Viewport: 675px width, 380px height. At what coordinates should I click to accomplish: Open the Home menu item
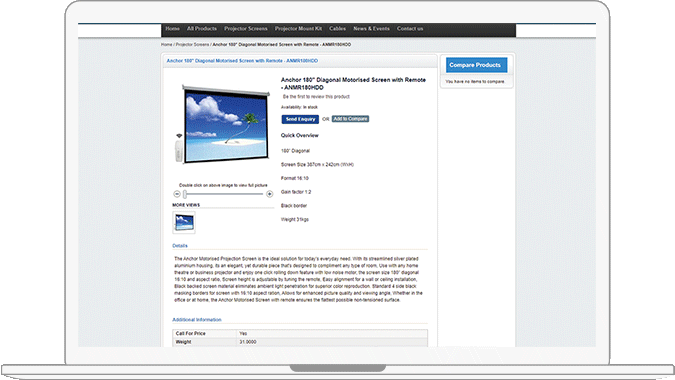172,29
